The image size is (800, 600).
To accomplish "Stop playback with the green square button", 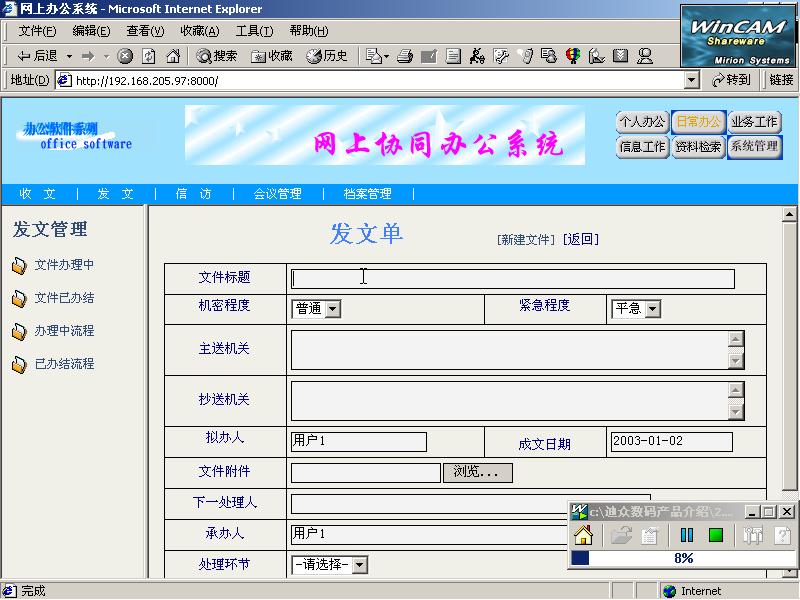I will [716, 536].
